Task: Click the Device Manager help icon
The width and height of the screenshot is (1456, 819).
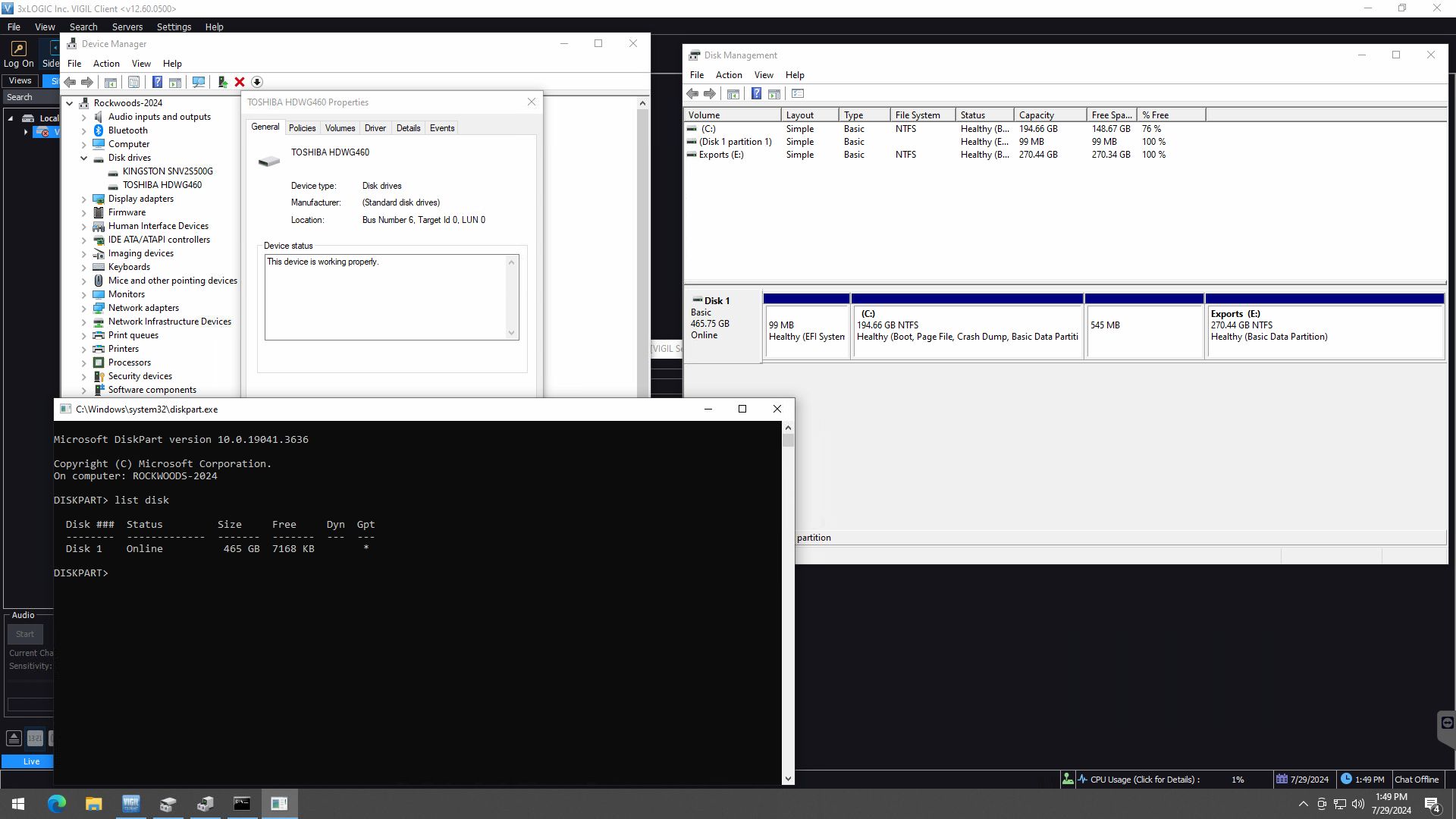Action: pyautogui.click(x=157, y=82)
